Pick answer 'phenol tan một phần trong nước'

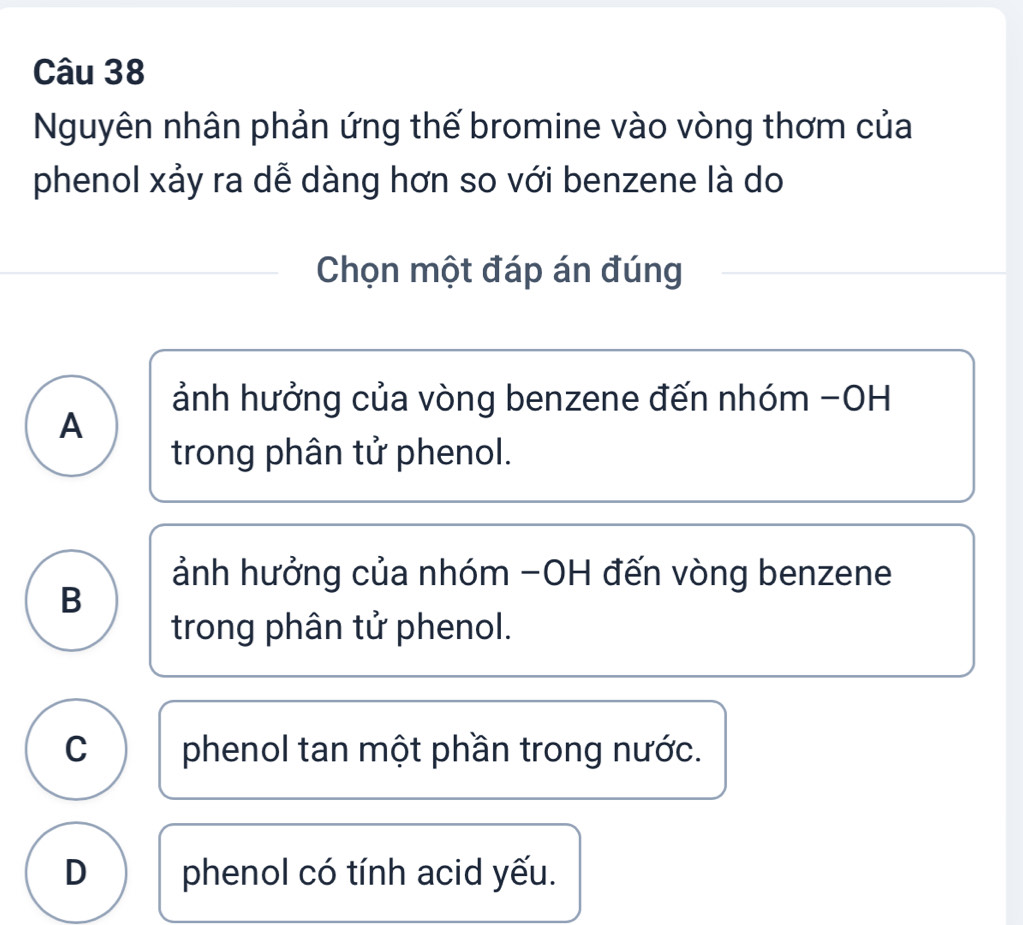pyautogui.click(x=442, y=750)
